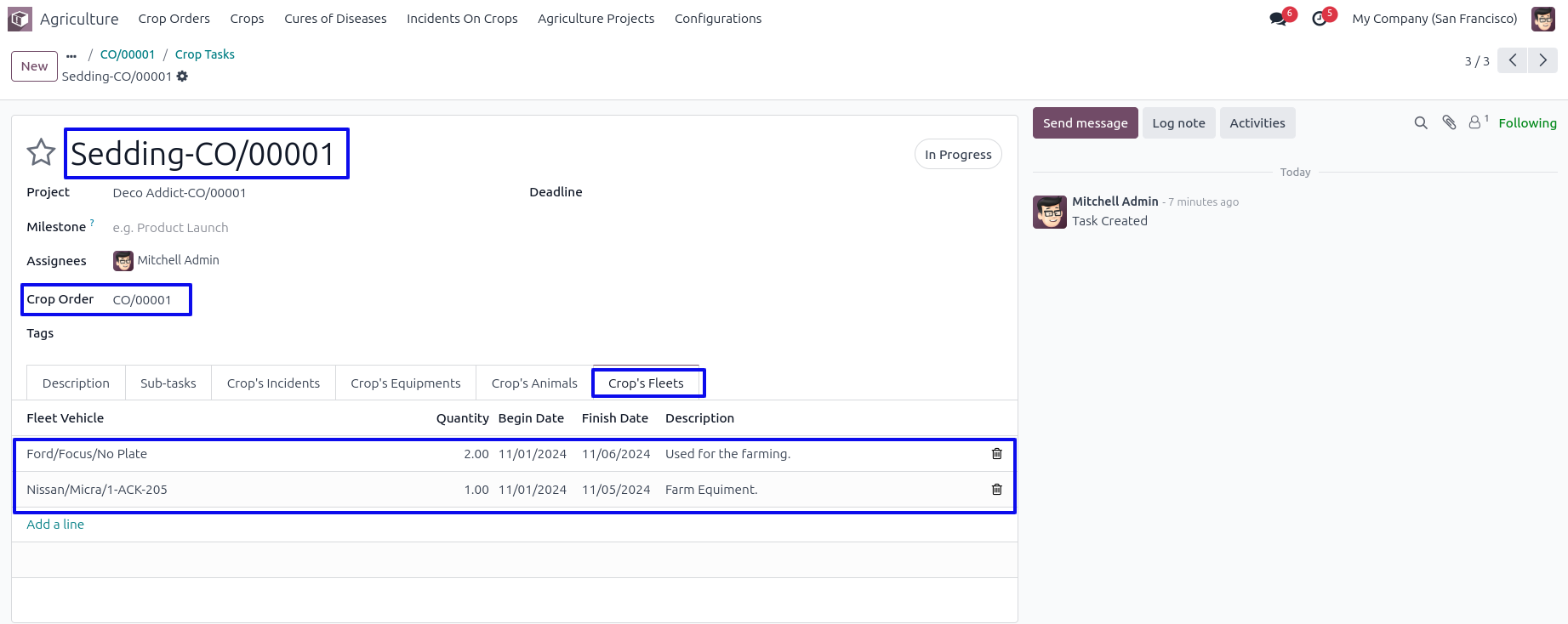Click the Send message button

point(1085,123)
